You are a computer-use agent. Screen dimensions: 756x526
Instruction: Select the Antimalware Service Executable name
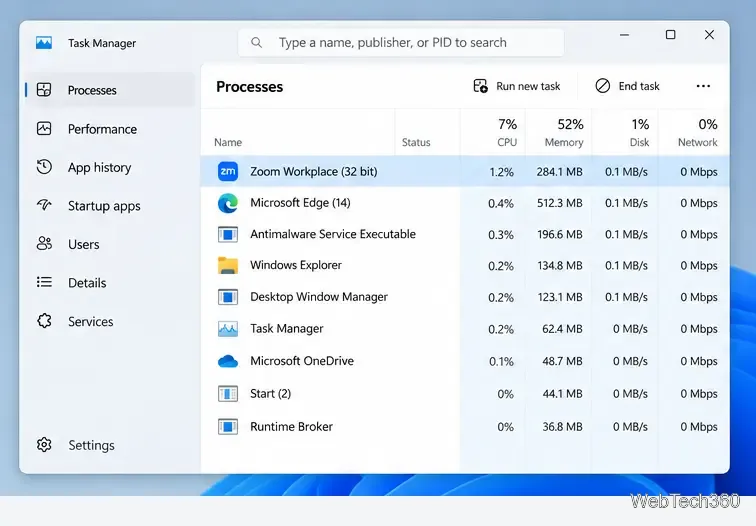(x=333, y=234)
